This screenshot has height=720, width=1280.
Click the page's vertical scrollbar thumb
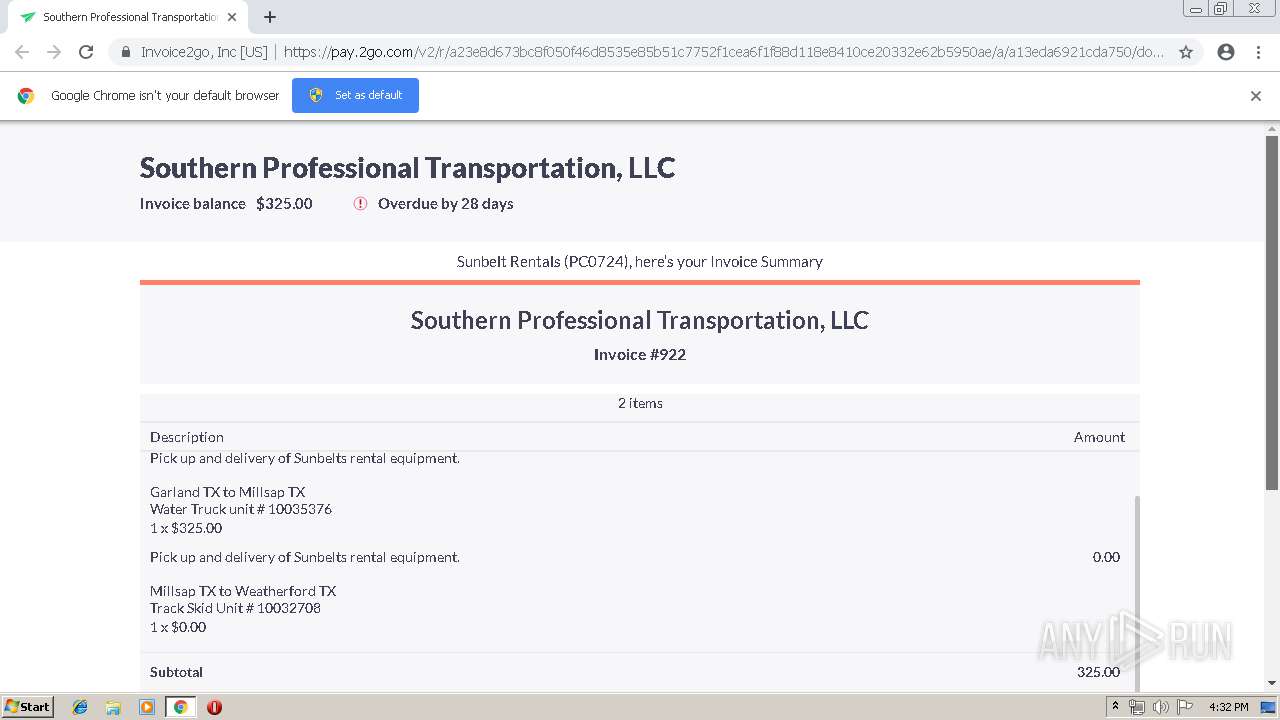pyautogui.click(x=1272, y=310)
